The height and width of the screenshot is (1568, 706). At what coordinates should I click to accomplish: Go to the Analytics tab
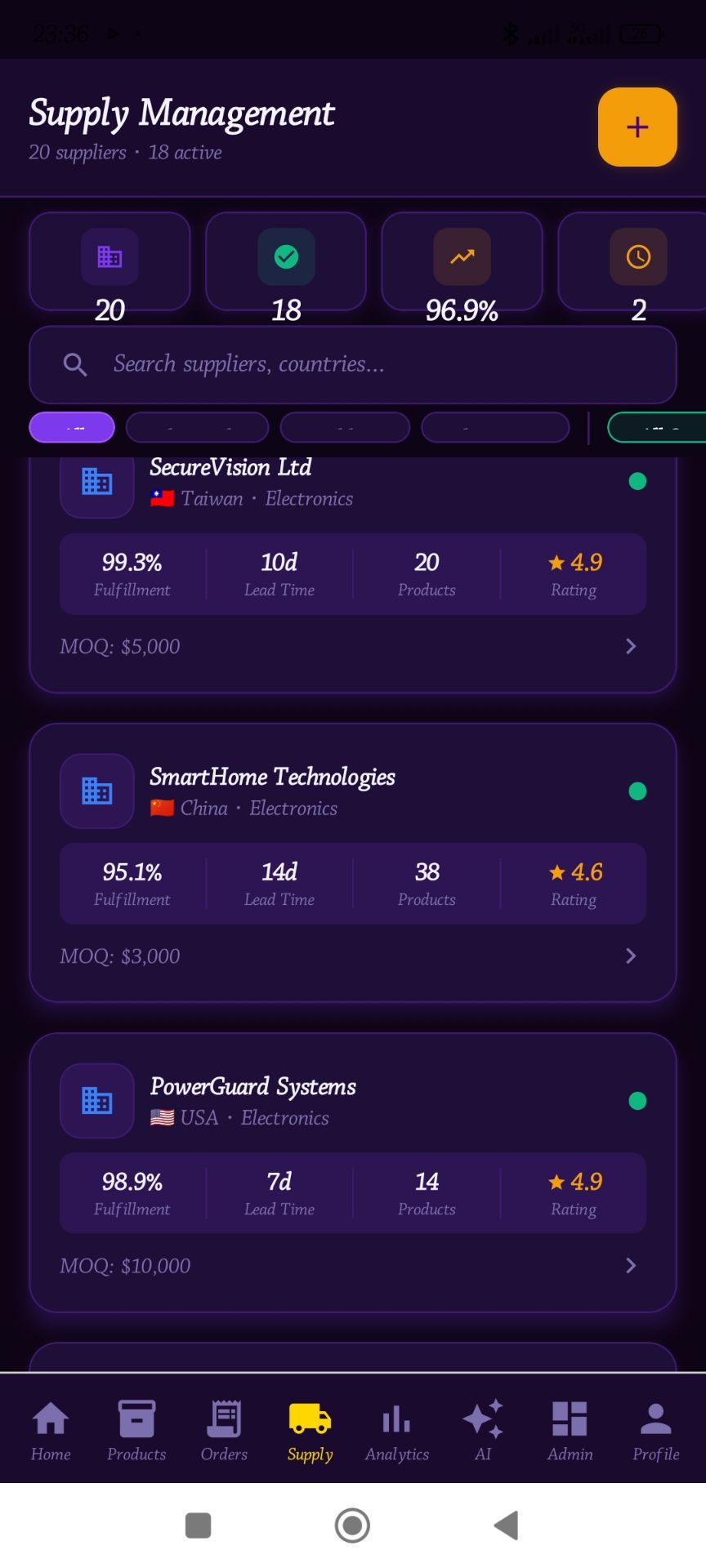397,1429
